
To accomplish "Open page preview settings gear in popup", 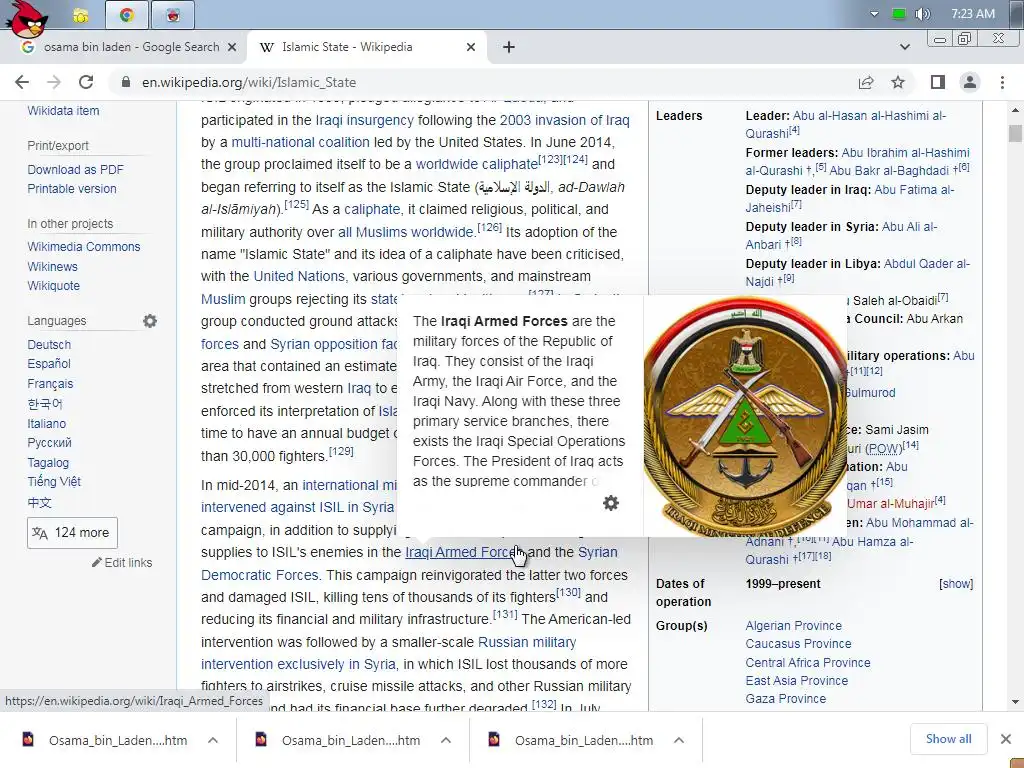I will point(611,503).
